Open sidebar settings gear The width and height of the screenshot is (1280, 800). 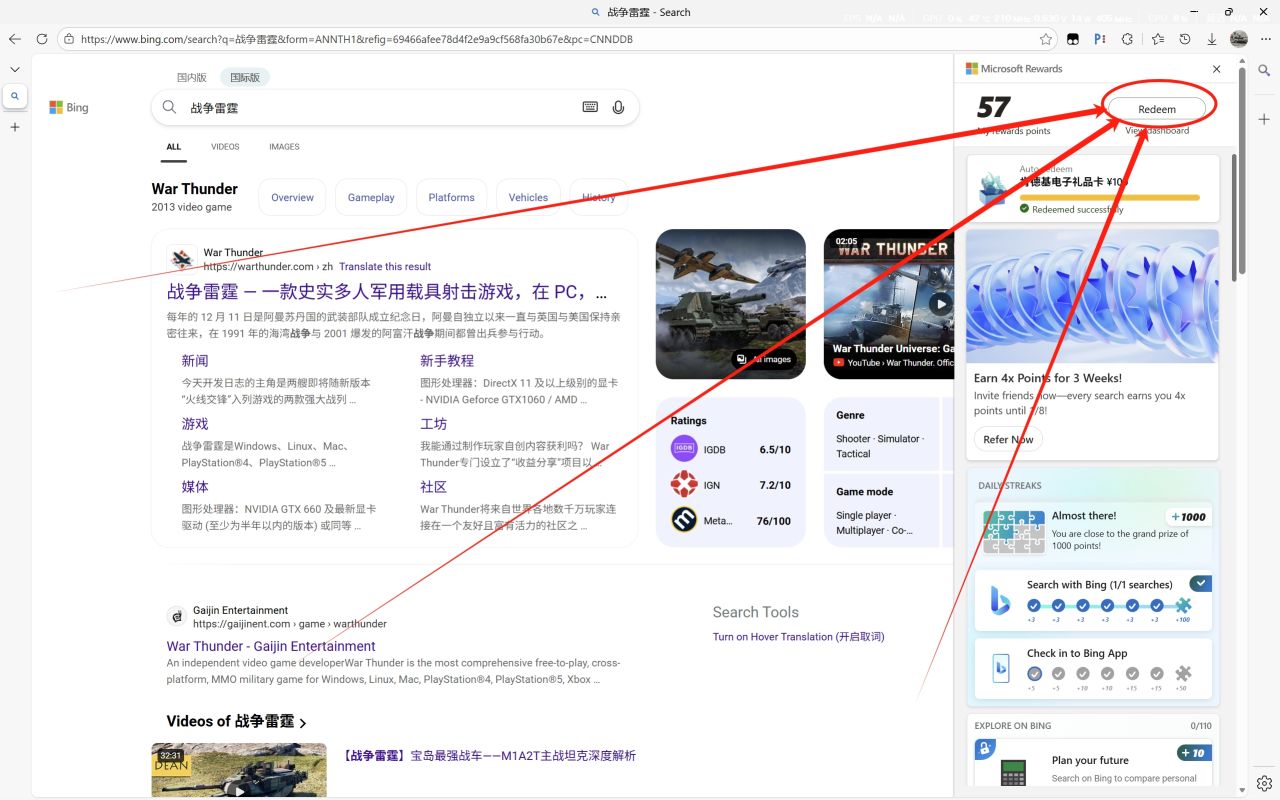click(1265, 782)
